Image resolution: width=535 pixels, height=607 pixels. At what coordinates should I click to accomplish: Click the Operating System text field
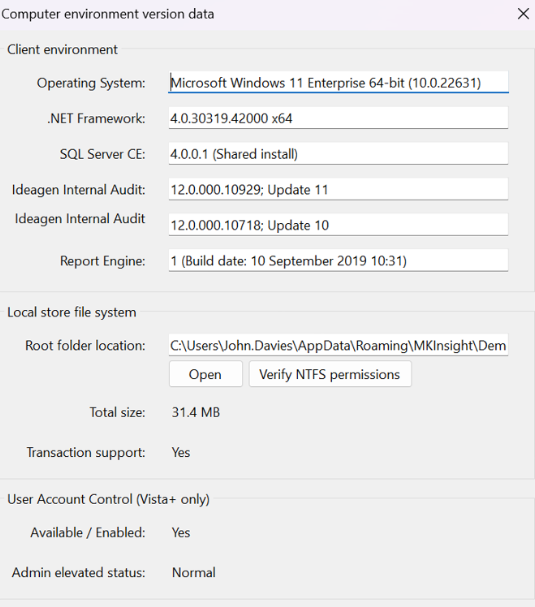338,82
